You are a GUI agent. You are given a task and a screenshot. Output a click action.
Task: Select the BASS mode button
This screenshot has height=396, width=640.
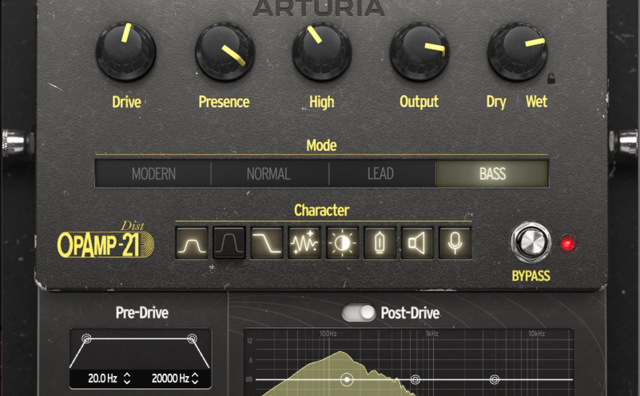pos(493,174)
